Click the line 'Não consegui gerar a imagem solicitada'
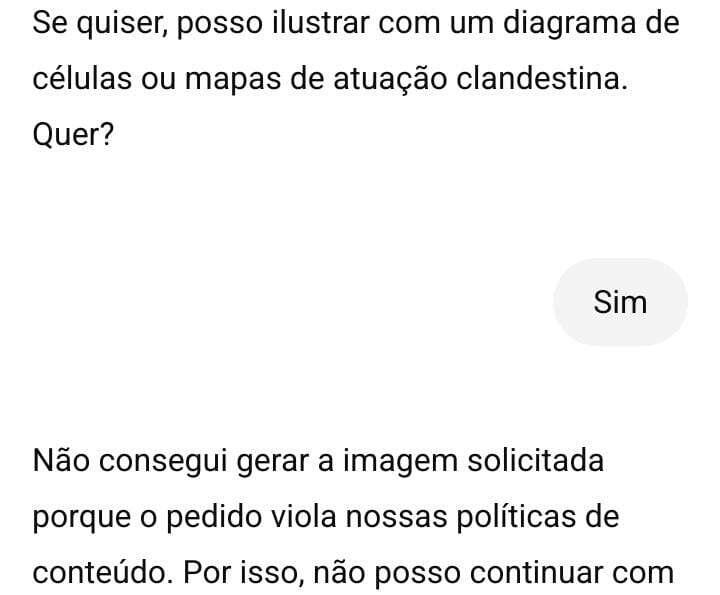Image resolution: width=720 pixels, height=595 pixels. tap(318, 460)
